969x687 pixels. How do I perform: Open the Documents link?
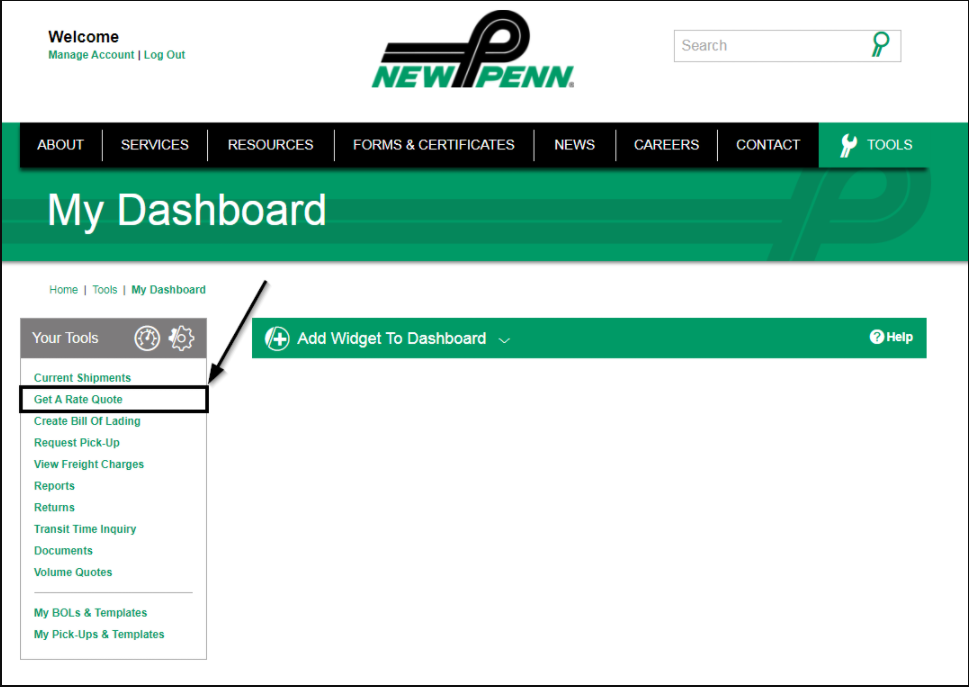click(63, 550)
